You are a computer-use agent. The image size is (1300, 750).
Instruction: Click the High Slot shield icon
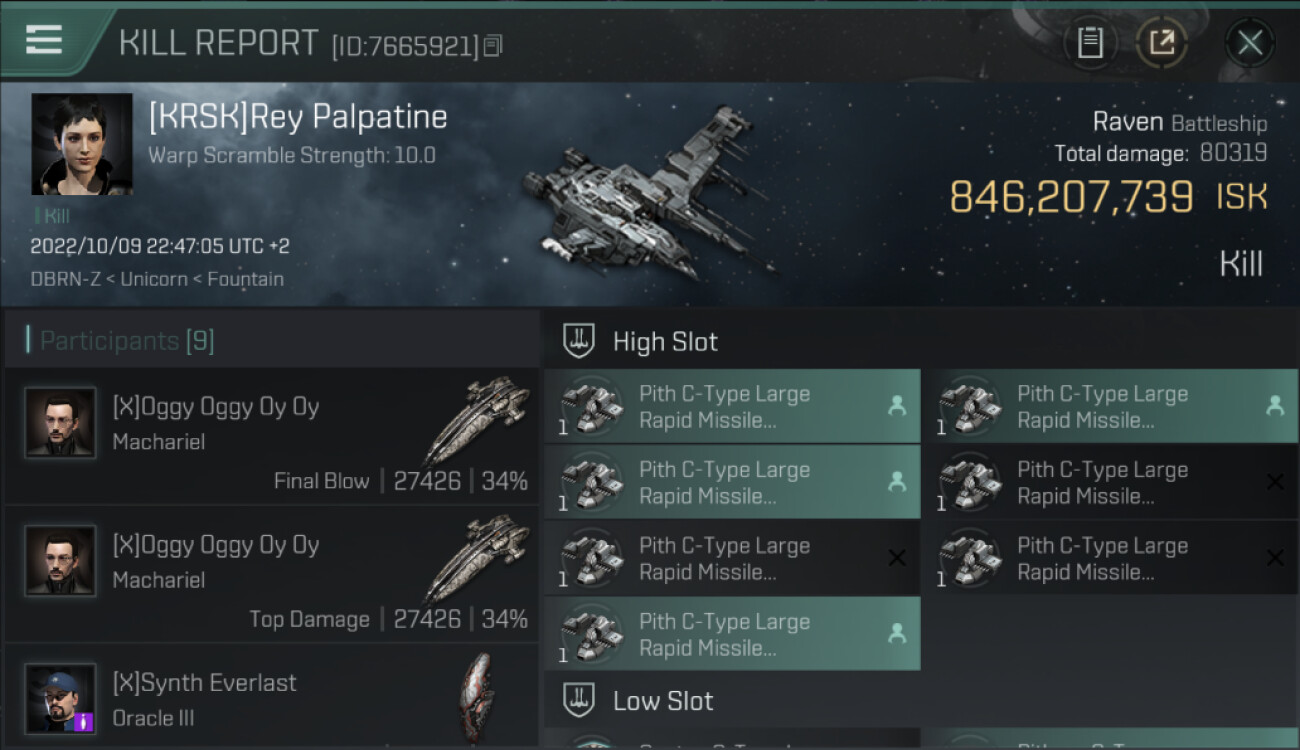coord(579,341)
